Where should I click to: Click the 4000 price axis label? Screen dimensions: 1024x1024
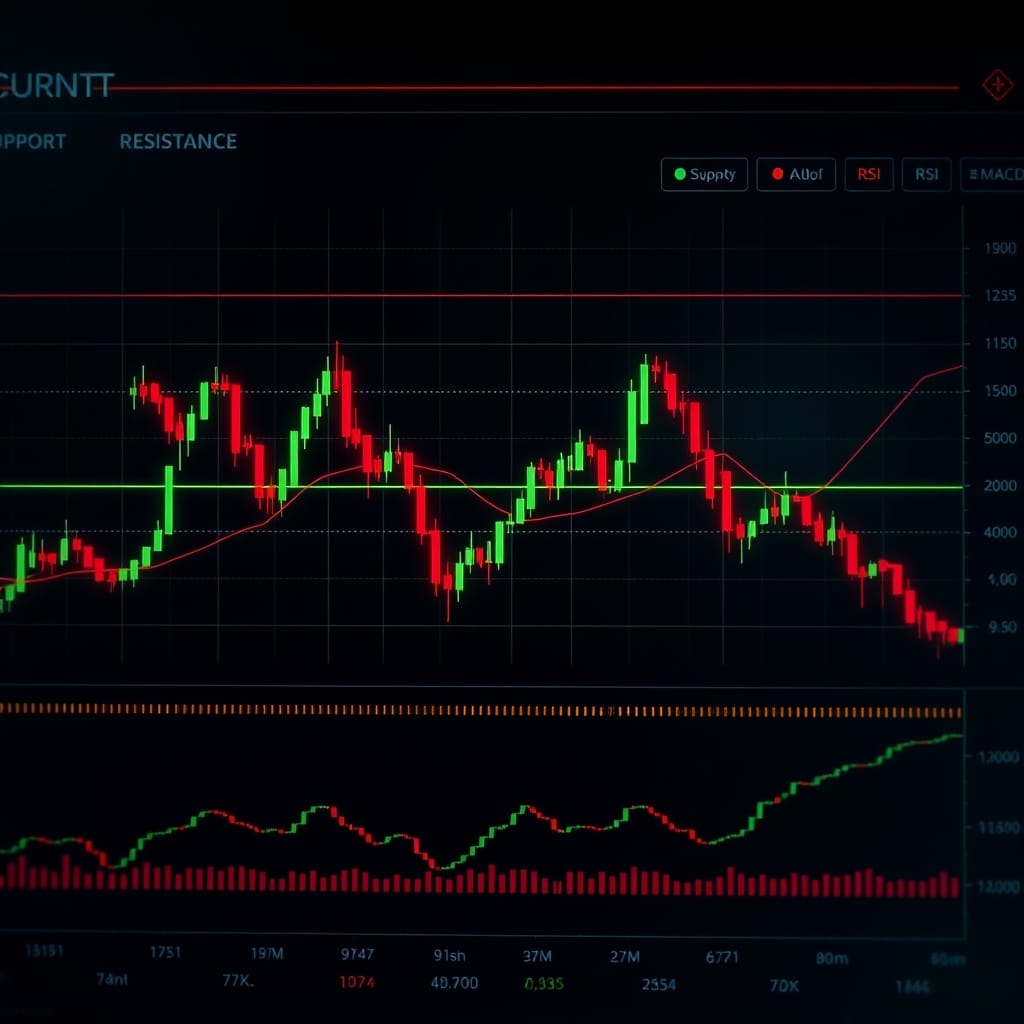1000,532
